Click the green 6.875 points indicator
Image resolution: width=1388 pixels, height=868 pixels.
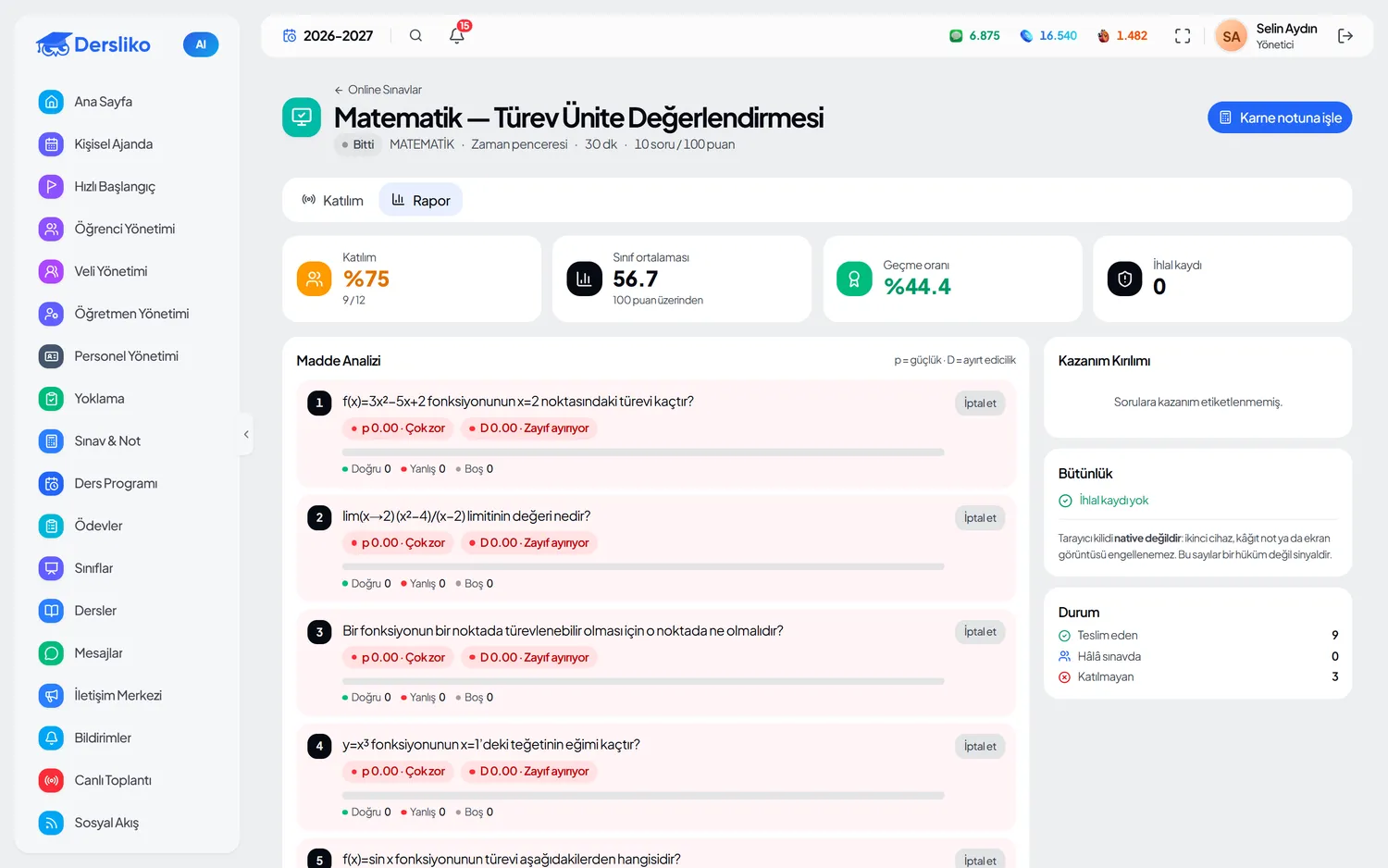[x=974, y=36]
